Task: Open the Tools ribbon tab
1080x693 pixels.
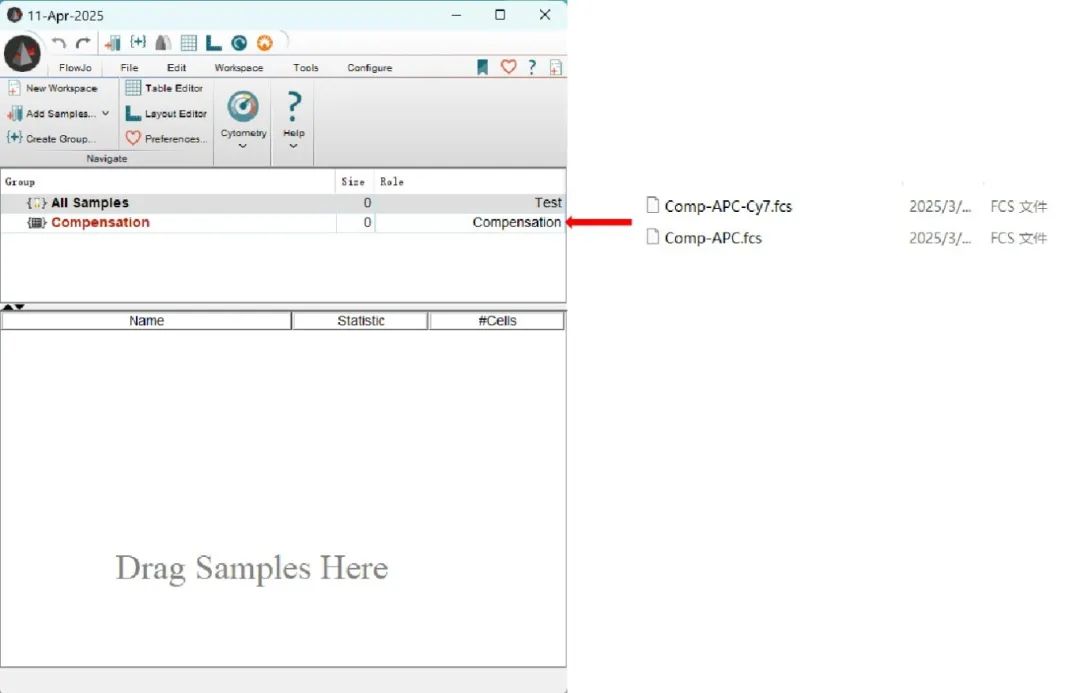Action: coord(306,68)
